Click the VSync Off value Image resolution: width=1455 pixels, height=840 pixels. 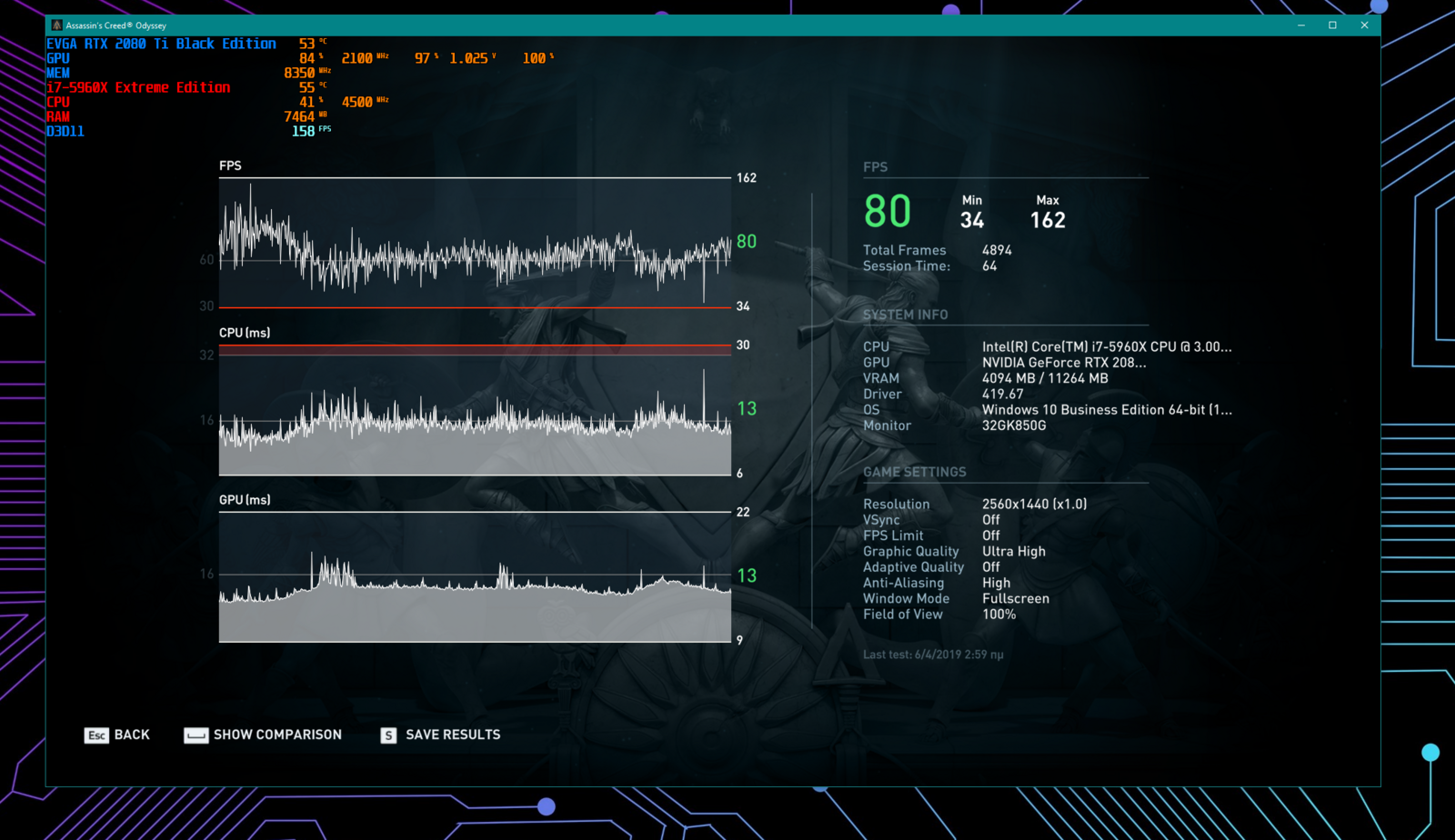(x=990, y=520)
